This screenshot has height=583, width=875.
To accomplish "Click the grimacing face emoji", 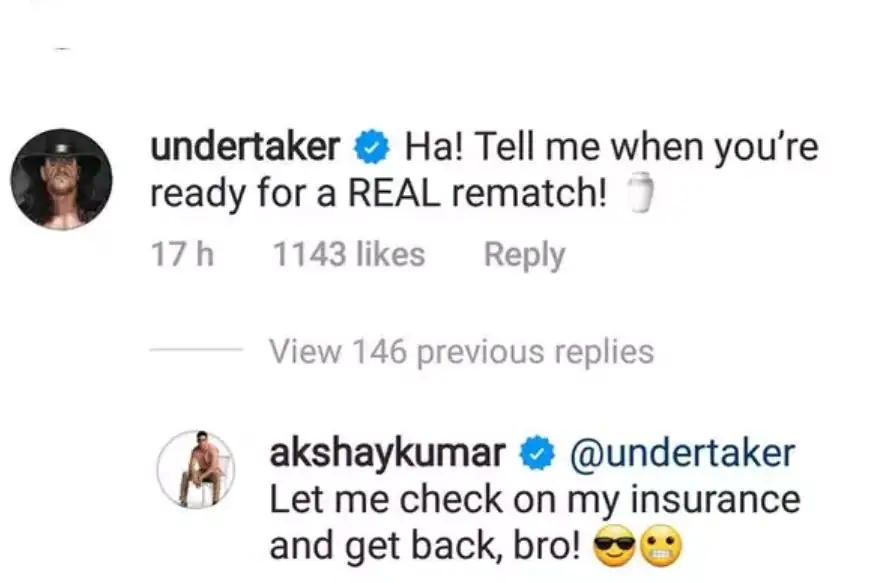I will click(661, 547).
